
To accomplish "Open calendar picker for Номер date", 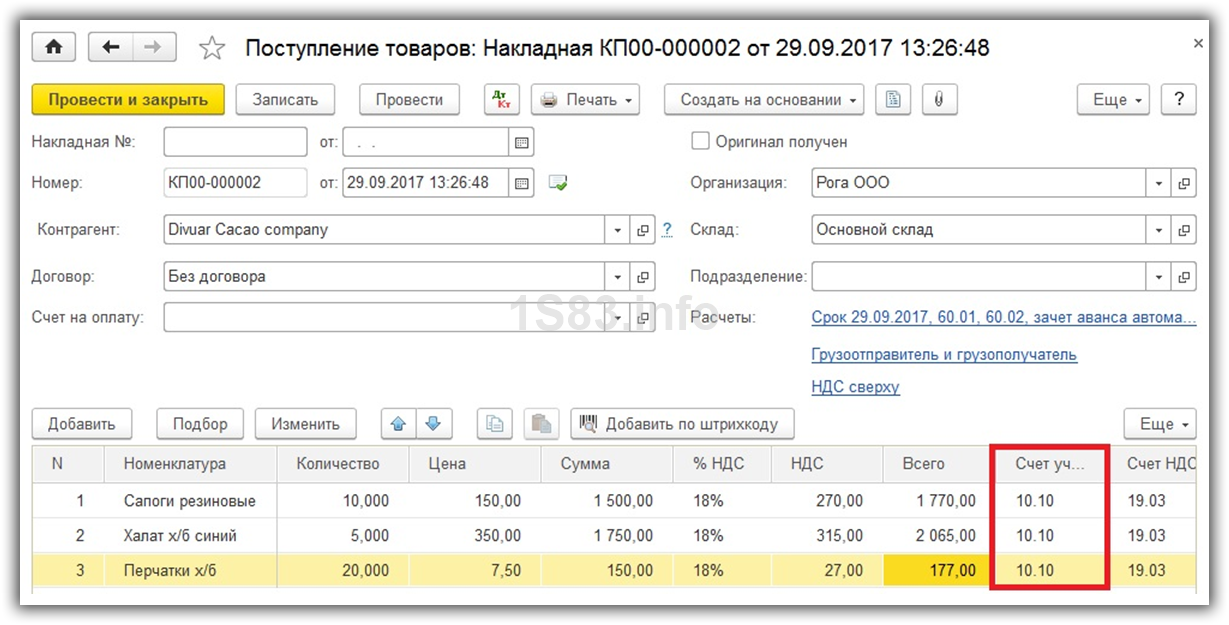I will 521,183.
